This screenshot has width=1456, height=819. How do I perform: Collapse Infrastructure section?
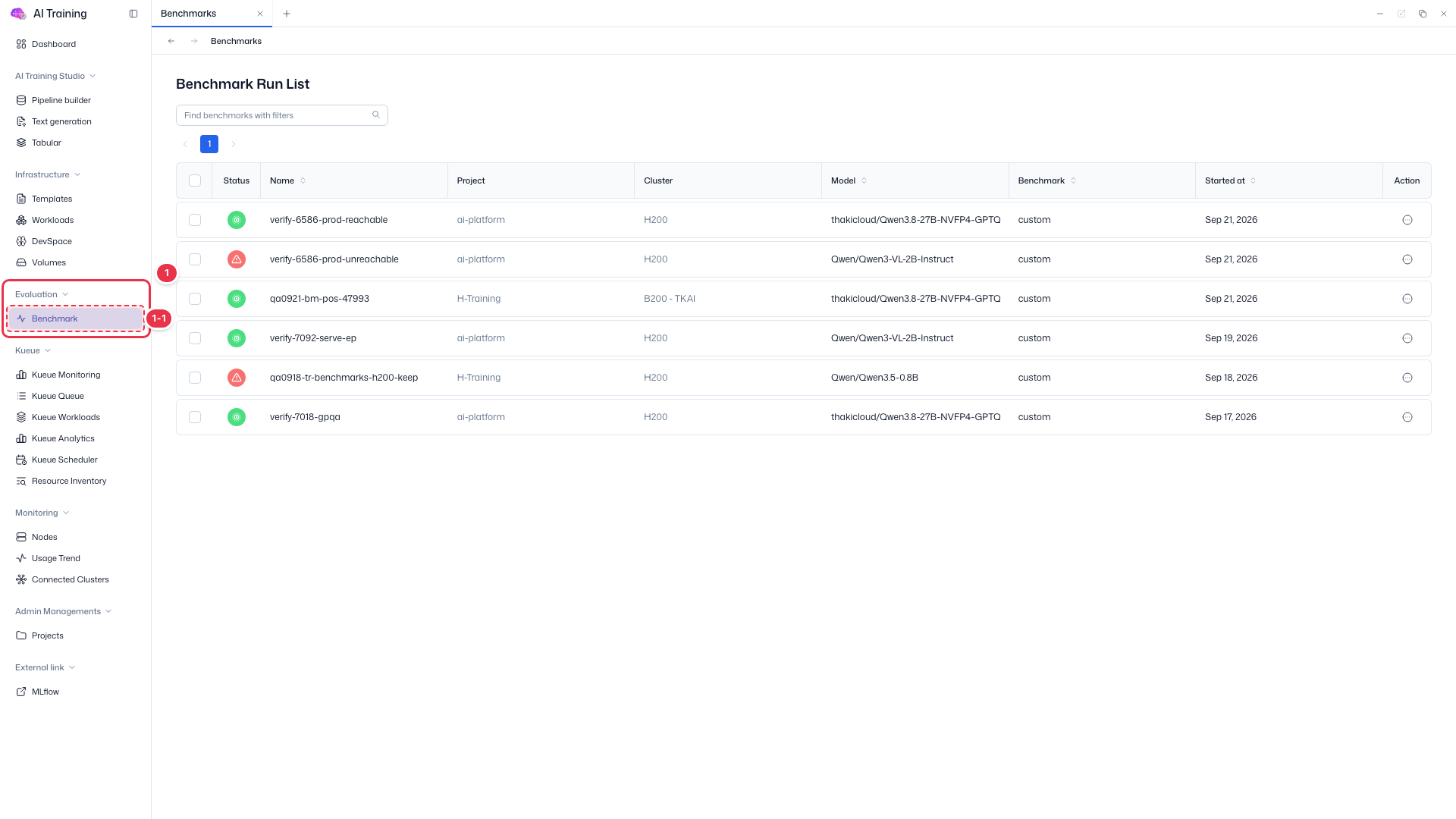coord(48,174)
